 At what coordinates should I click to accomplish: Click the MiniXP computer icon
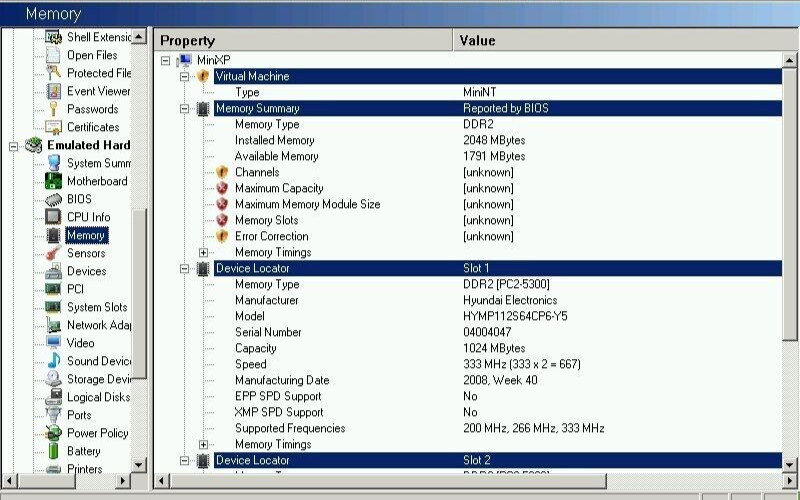point(184,60)
